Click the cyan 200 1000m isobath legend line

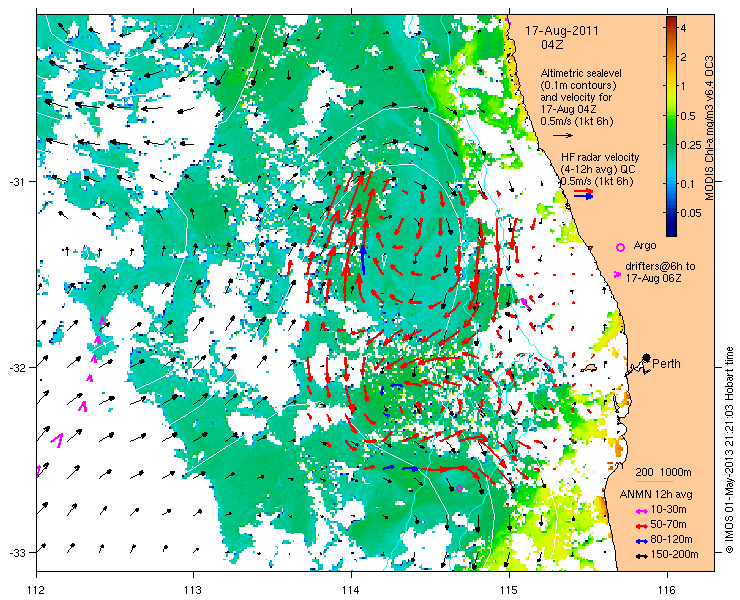click(x=654, y=482)
